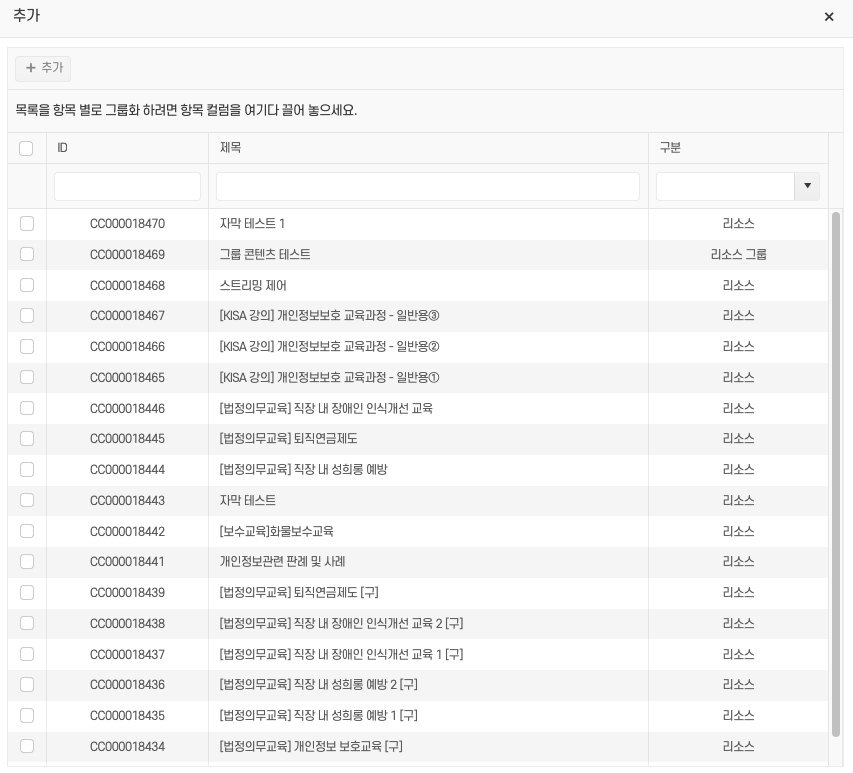
Task: Focus the ID filter input field
Action: tap(127, 187)
